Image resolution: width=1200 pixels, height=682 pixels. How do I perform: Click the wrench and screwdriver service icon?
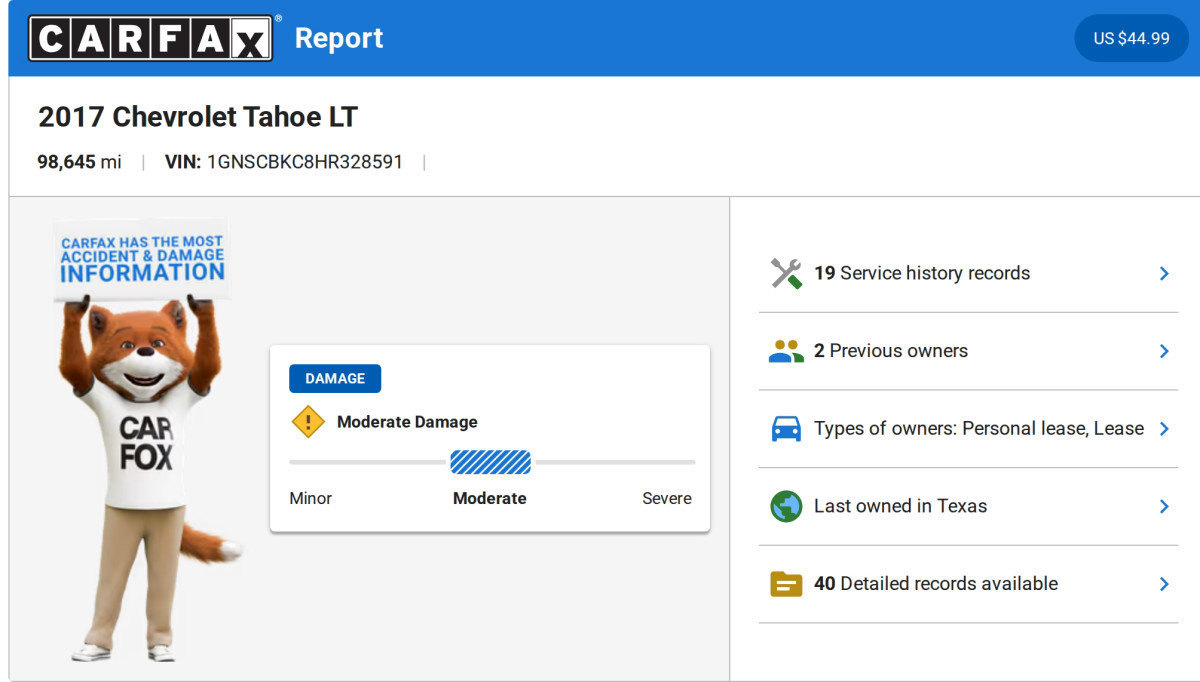786,273
